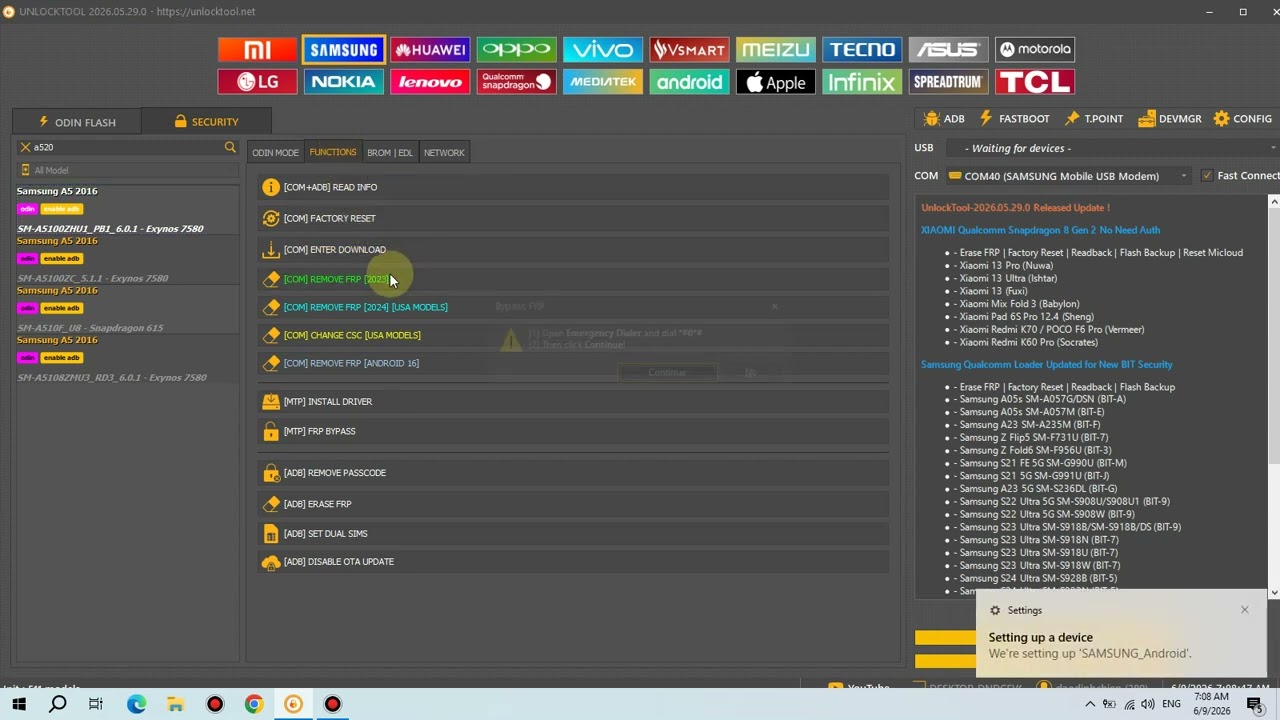Select the Lenovo brand logo

click(x=430, y=82)
